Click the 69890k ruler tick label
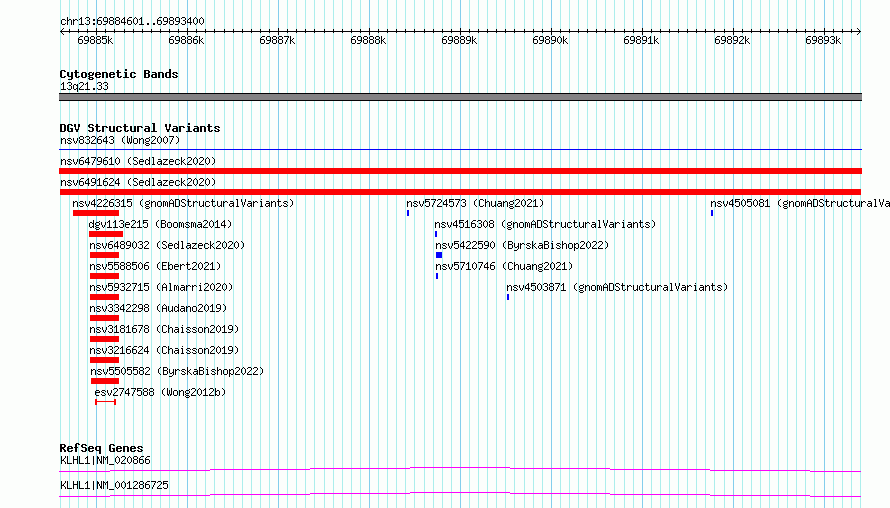The height and width of the screenshot is (508, 890). point(550,40)
